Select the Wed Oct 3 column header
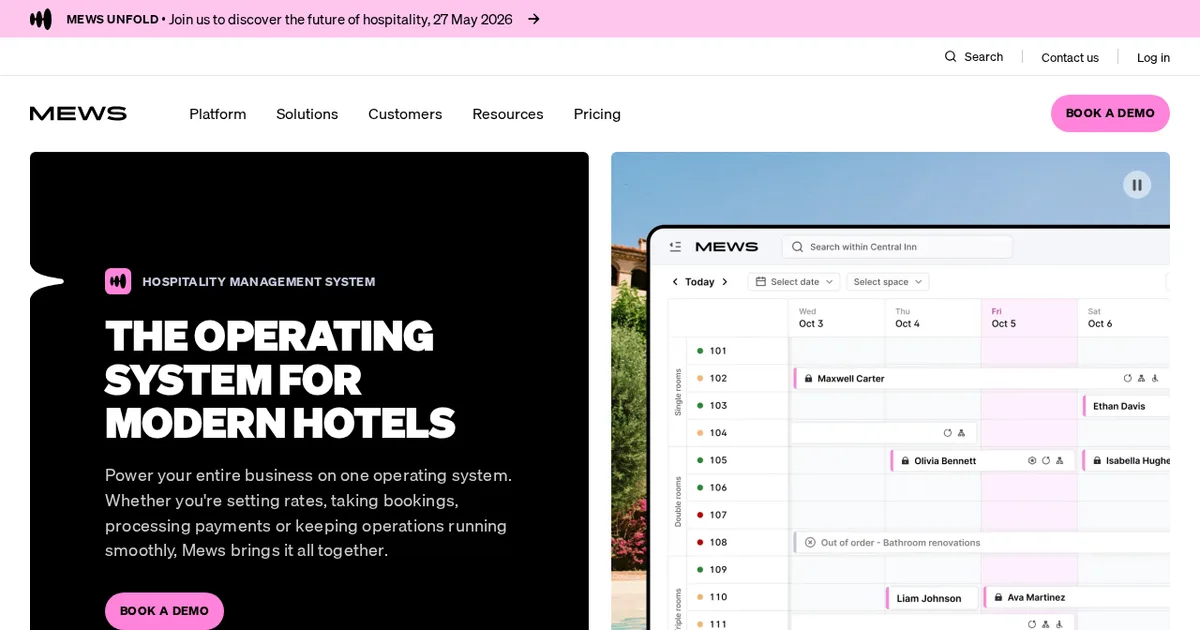 (x=837, y=317)
